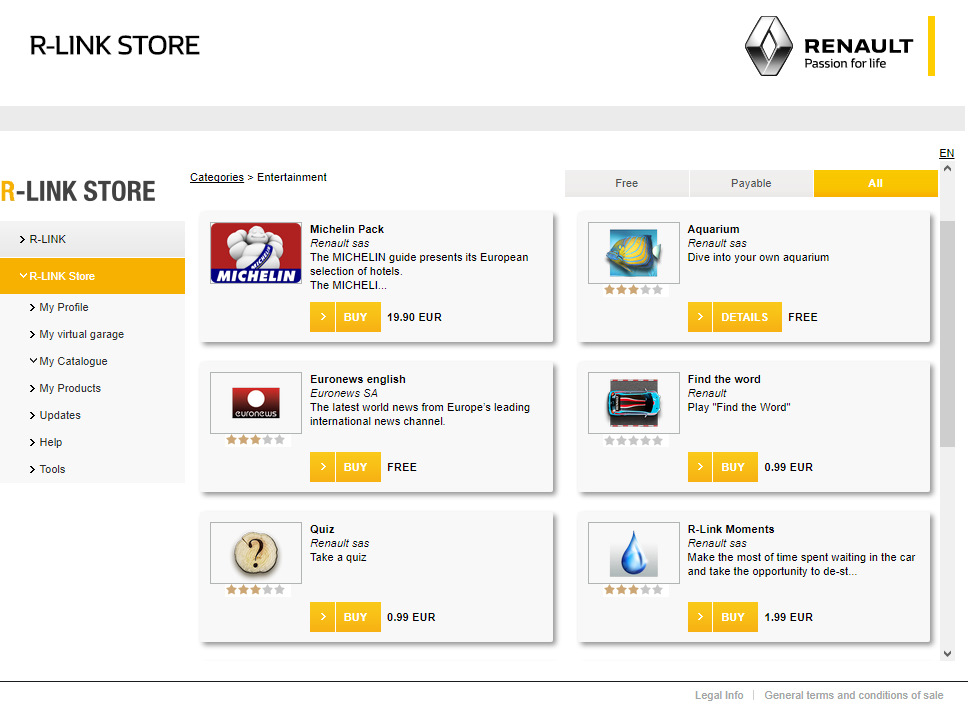Screen dimensions: 975x713
Task: Click the Entertainment breadcrumb text
Action: tap(292, 177)
